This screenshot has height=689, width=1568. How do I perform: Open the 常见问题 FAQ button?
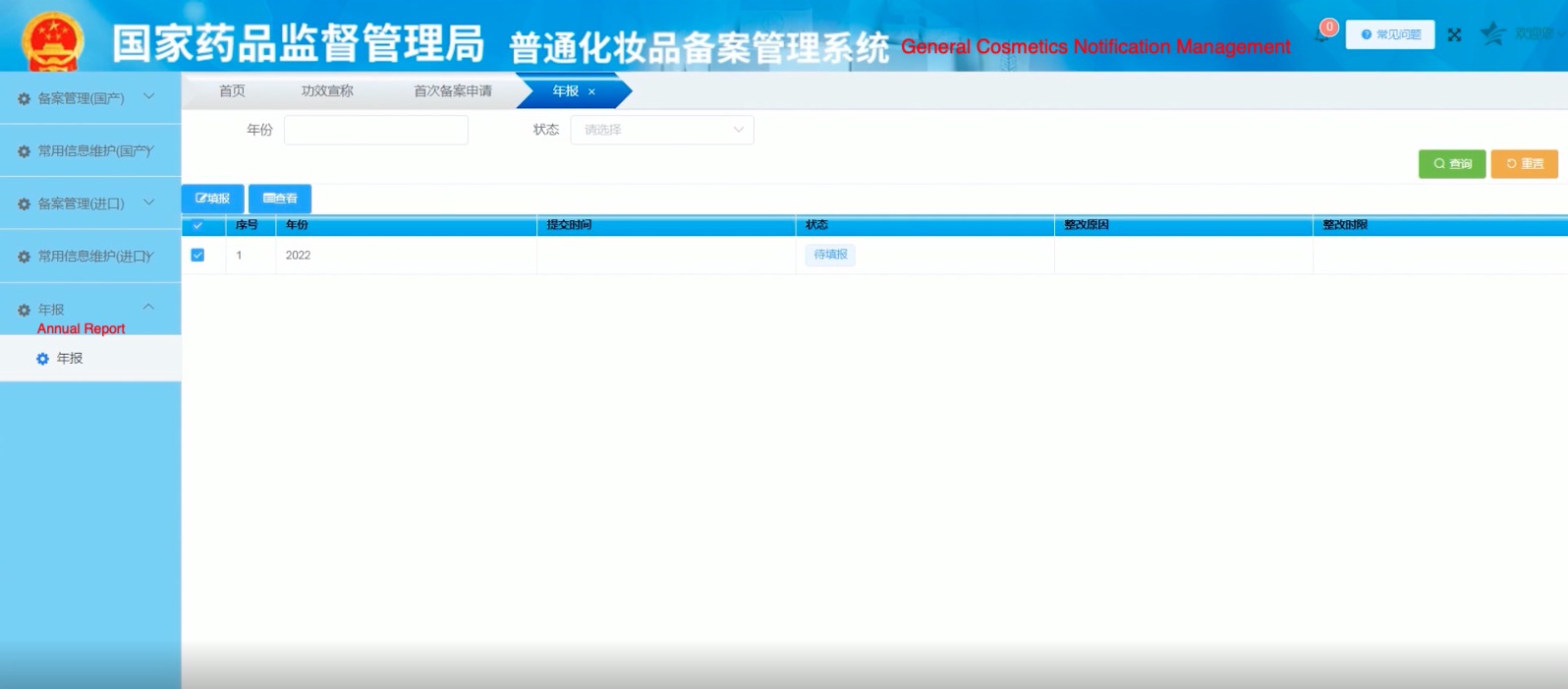tap(1390, 34)
